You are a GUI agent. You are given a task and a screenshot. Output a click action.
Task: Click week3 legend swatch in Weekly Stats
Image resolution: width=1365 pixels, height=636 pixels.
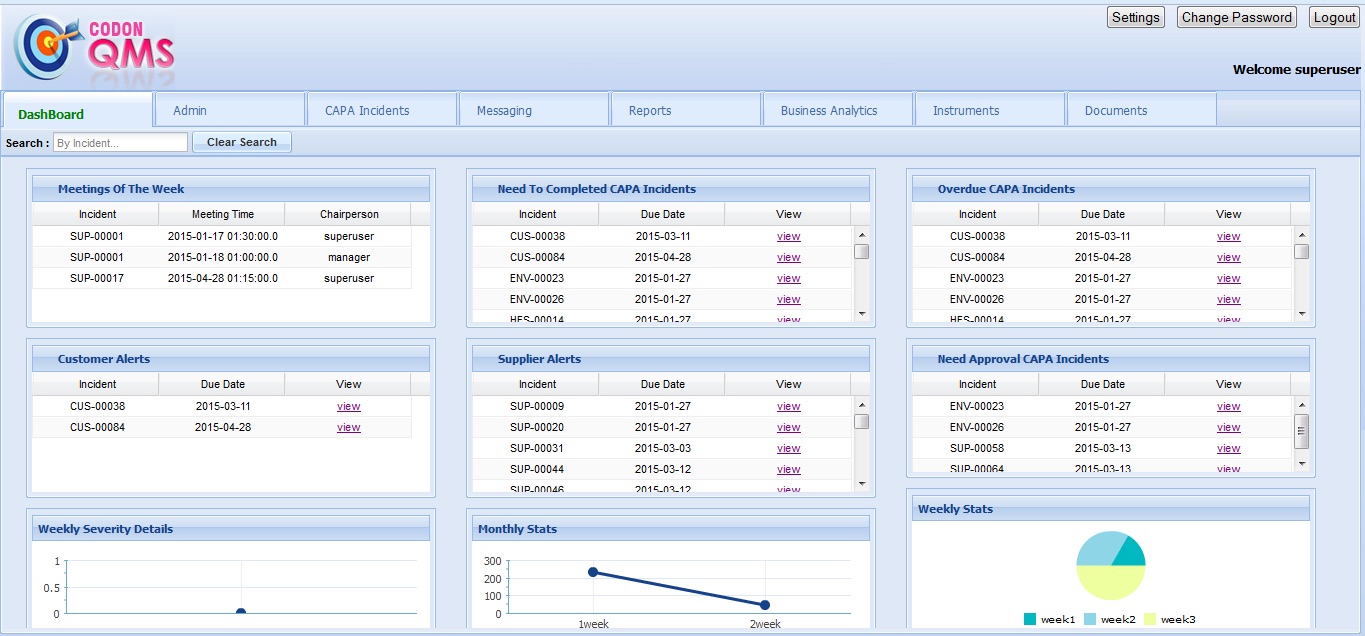1150,619
